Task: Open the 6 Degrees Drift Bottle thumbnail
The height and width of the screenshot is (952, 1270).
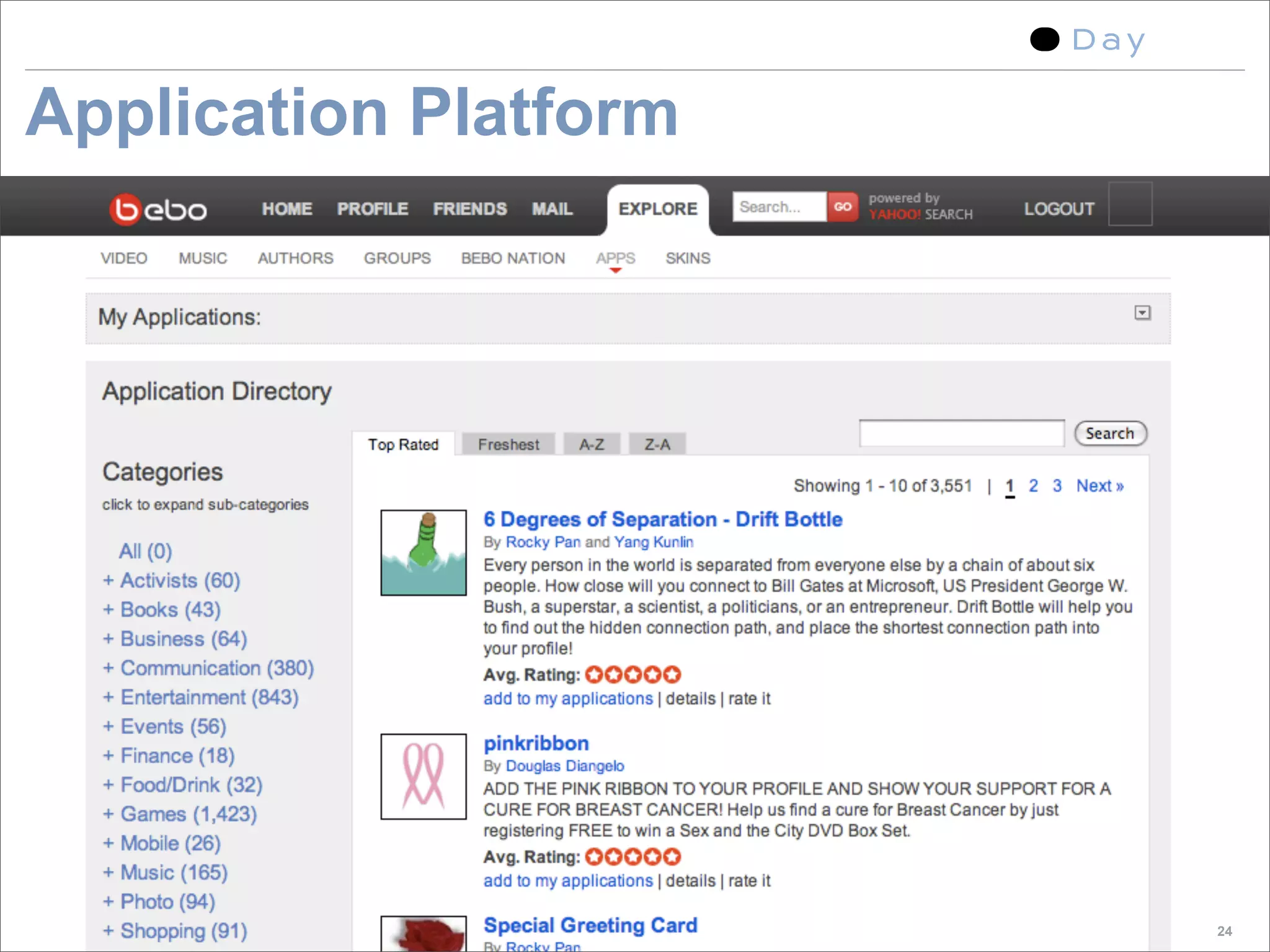Action: [x=424, y=553]
